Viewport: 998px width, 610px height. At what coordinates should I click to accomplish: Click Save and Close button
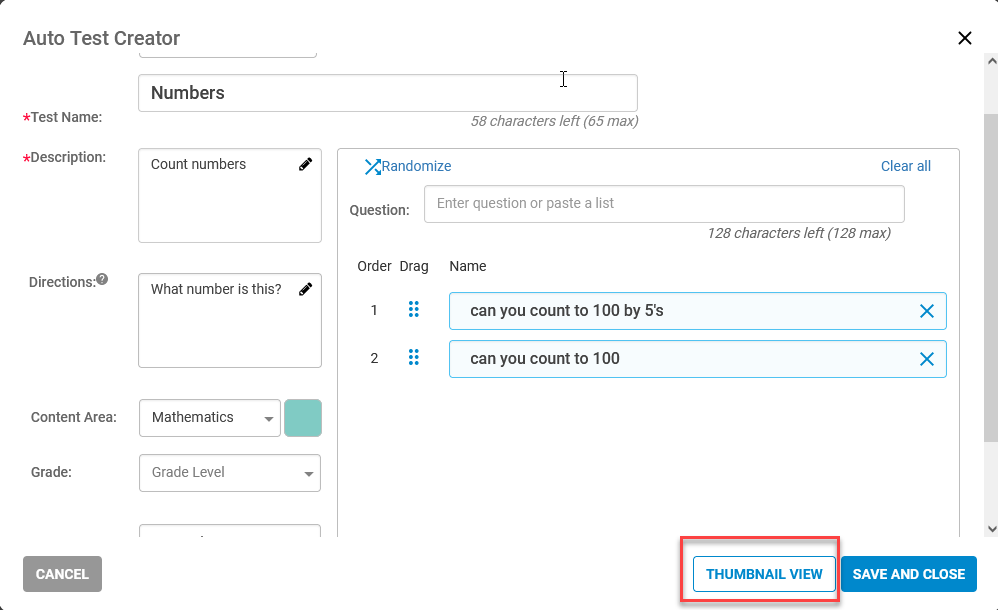coord(909,574)
